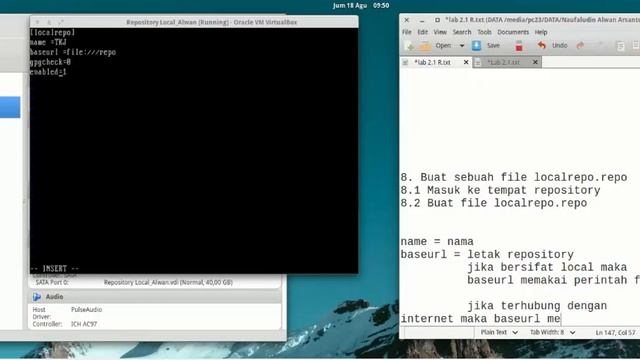Click the 'baseurl = letak repository' line
Viewport: 640px width, 360px height.
[487, 255]
